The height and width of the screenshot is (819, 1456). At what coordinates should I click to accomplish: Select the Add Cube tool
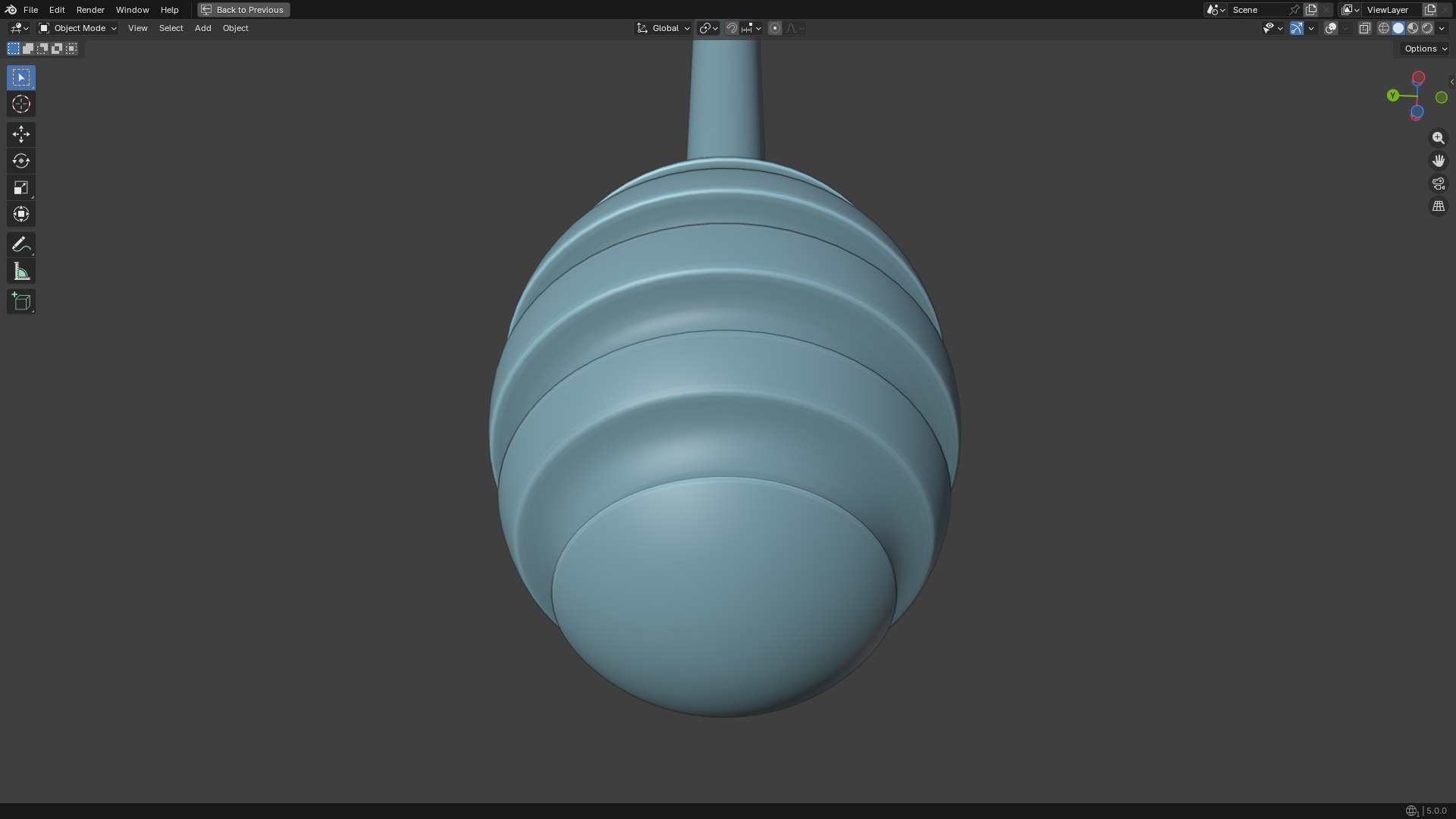pyautogui.click(x=21, y=301)
